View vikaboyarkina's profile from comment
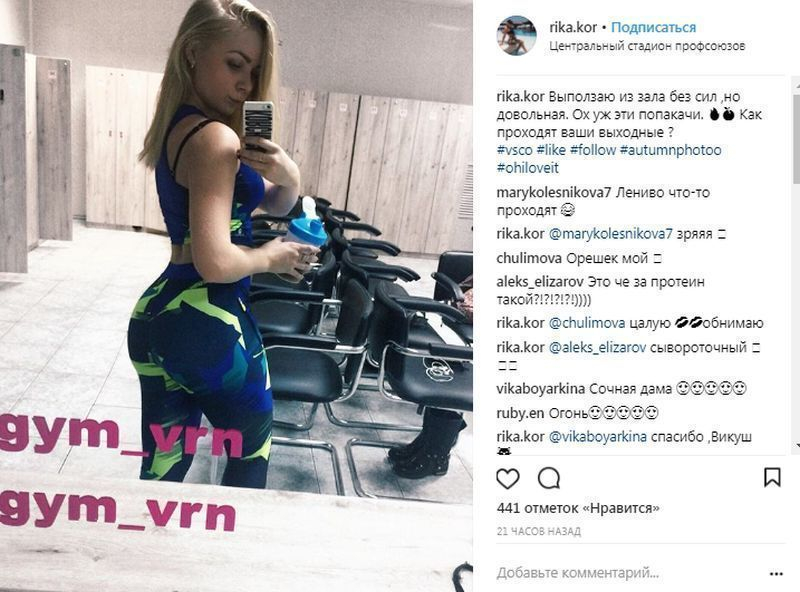800x592 pixels. [540, 389]
